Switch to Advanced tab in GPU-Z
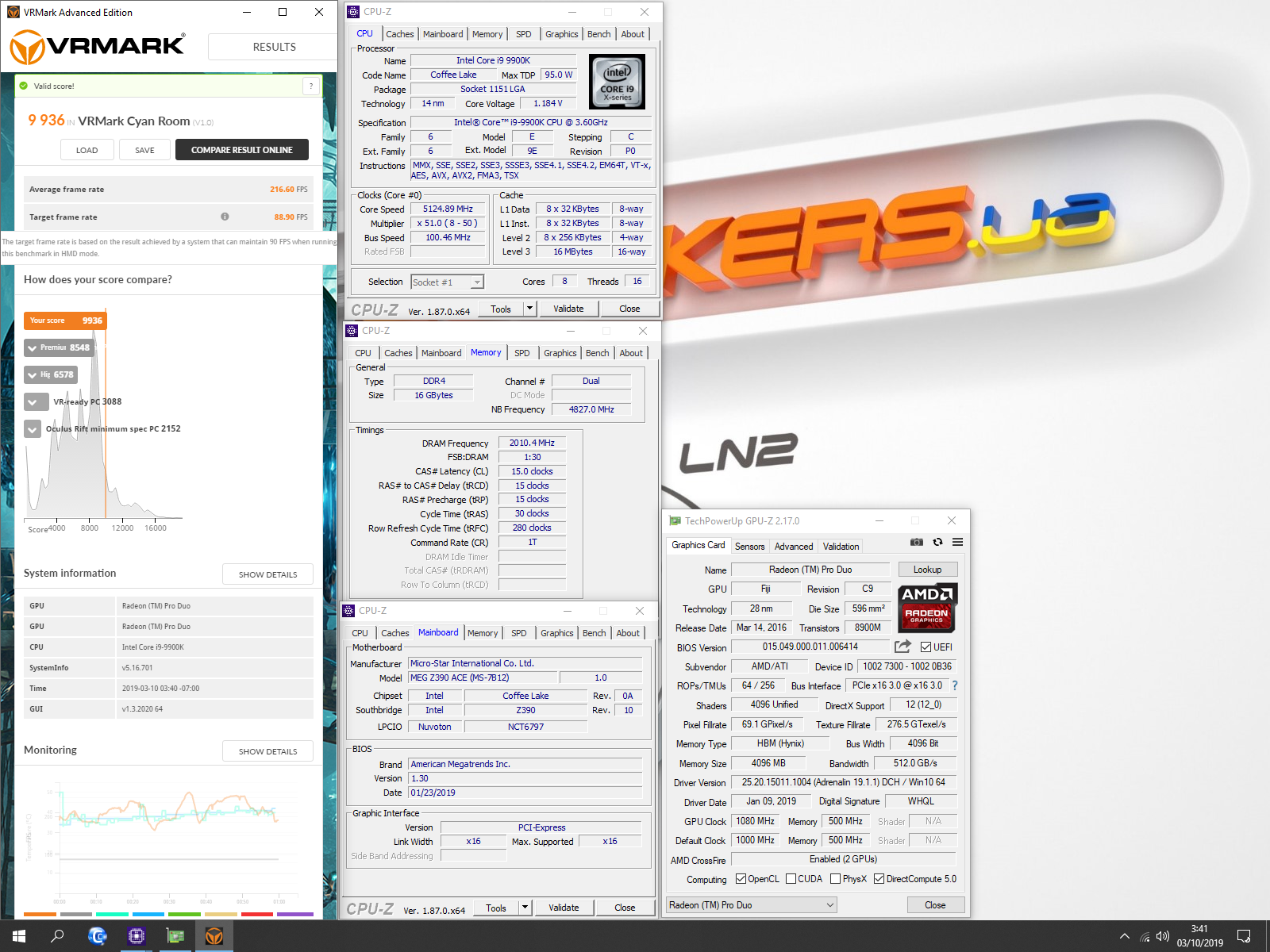The image size is (1270, 952). pos(794,547)
